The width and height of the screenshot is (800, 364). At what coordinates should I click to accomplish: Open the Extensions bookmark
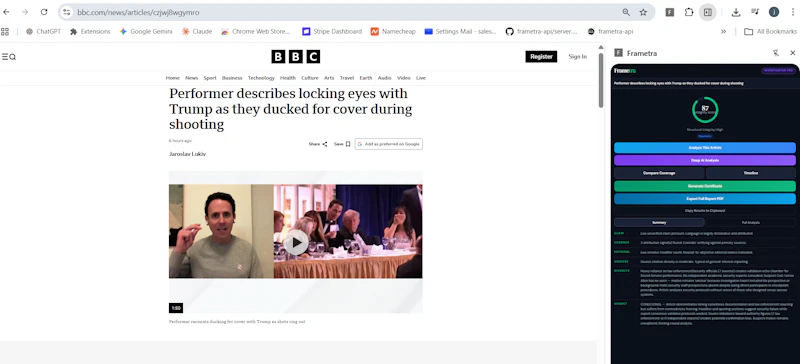pyautogui.click(x=90, y=32)
